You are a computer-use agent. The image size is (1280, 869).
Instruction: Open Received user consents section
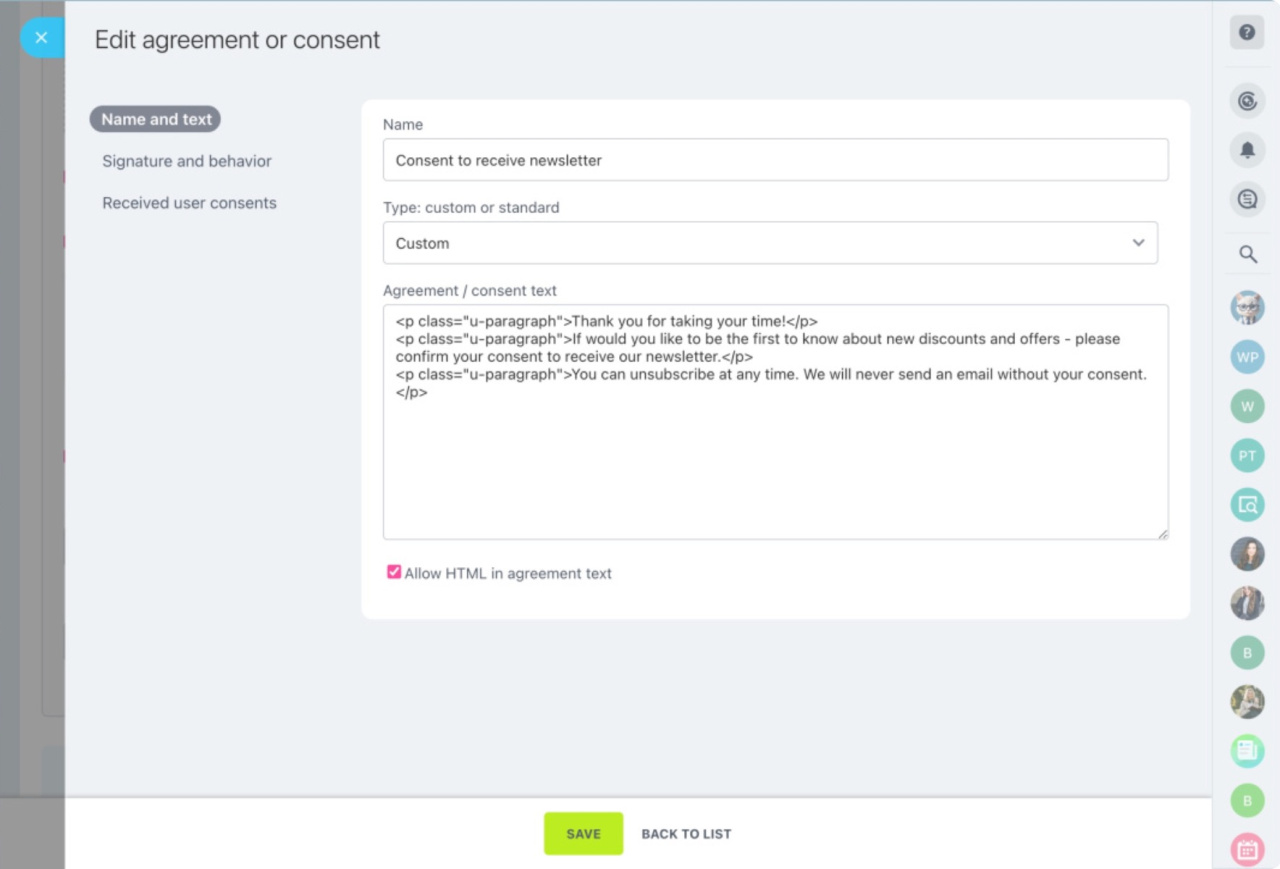189,203
